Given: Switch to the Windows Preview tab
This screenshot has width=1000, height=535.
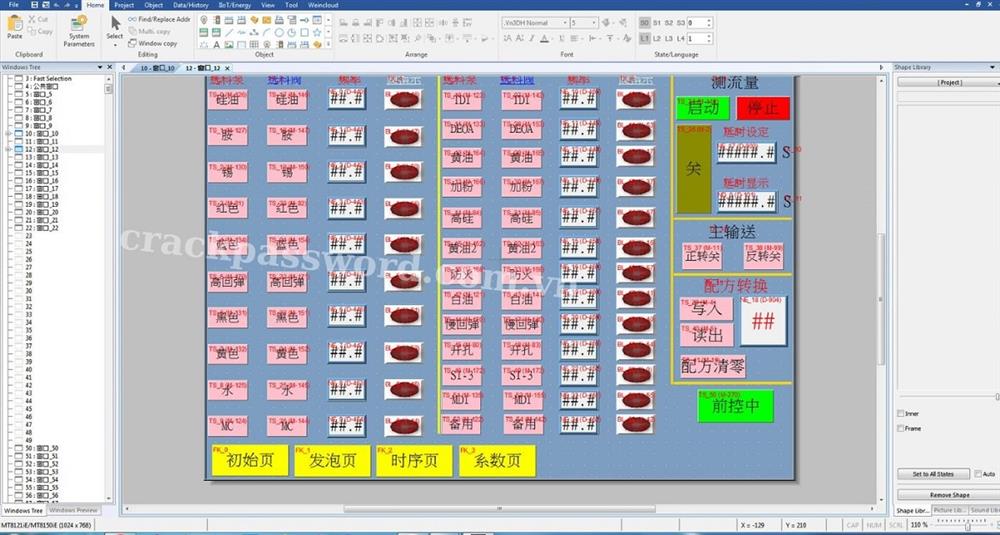Looking at the screenshot, I should click(74, 510).
